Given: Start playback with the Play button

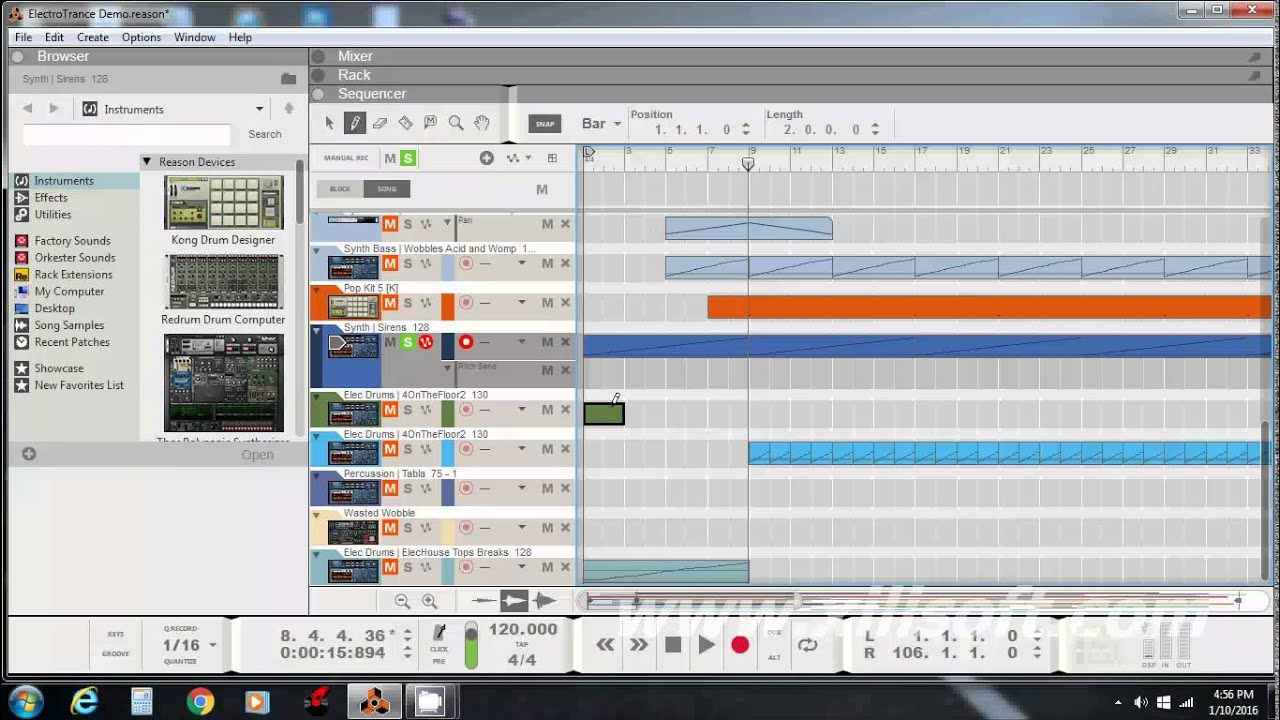Looking at the screenshot, I should point(707,645).
